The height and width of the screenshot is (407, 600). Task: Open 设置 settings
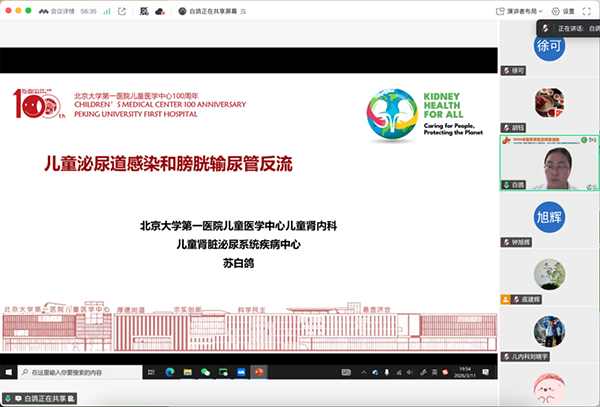[x=563, y=11]
